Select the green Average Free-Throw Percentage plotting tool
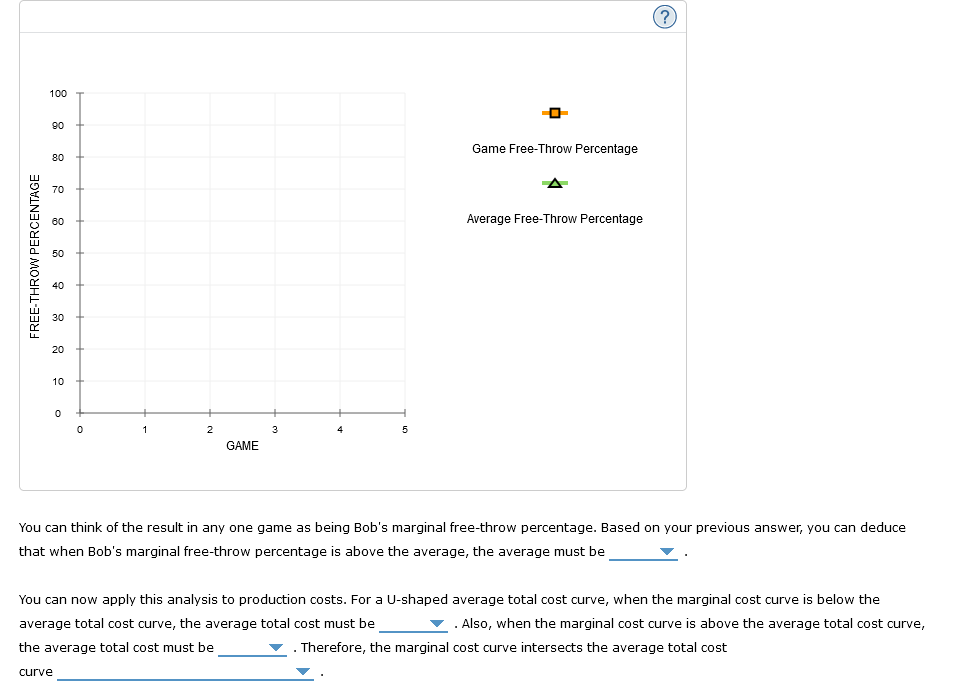Image resolution: width=979 pixels, height=694 pixels. pyautogui.click(x=553, y=183)
